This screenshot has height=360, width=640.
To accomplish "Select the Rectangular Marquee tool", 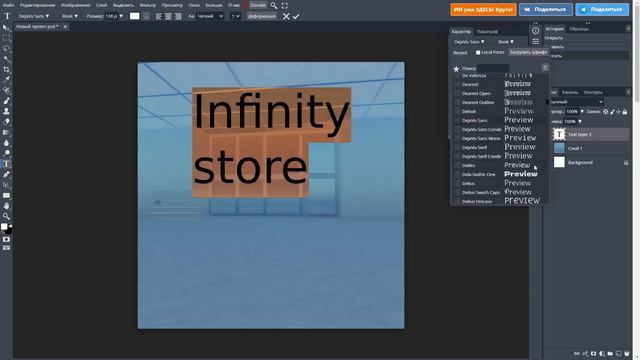I will pos(6,38).
